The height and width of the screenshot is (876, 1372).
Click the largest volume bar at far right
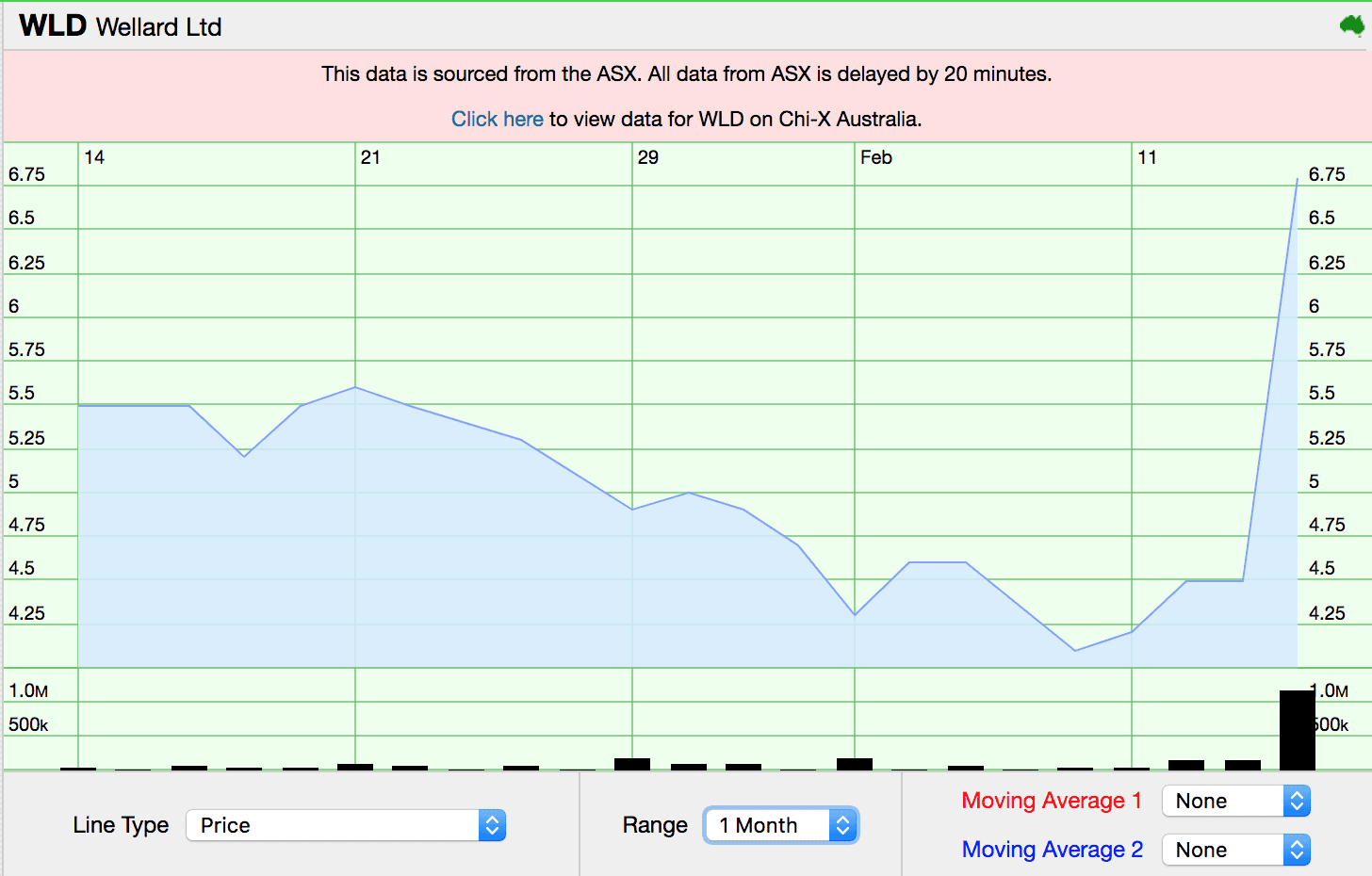point(1297,730)
